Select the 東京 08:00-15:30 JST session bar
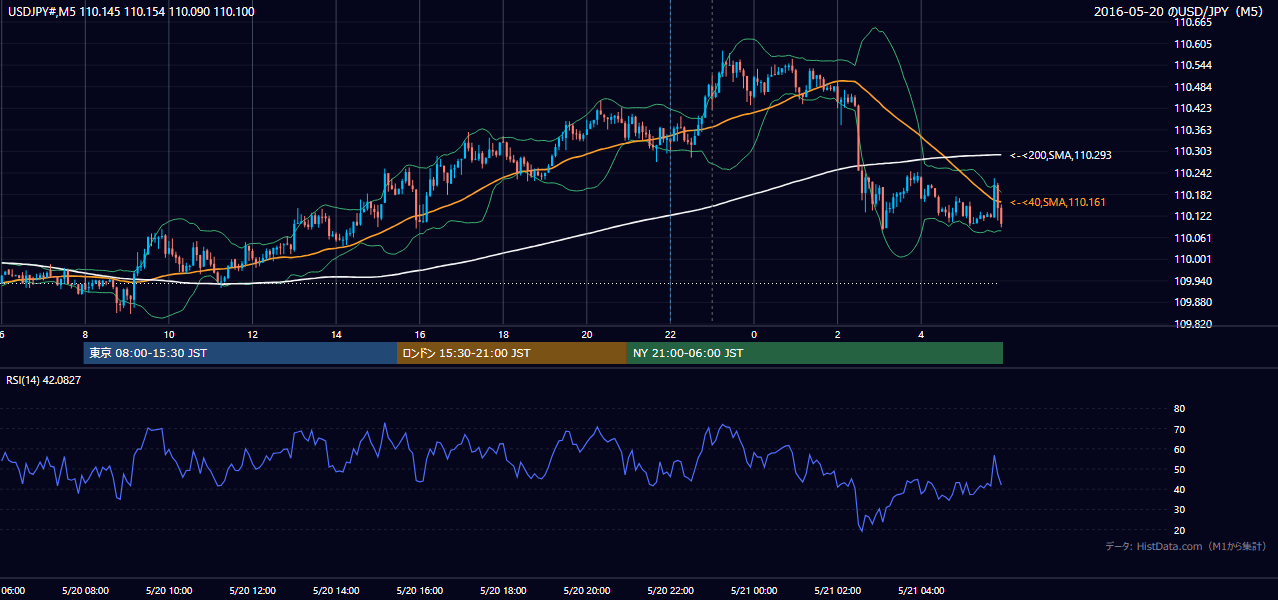1278x600 pixels. pos(240,353)
